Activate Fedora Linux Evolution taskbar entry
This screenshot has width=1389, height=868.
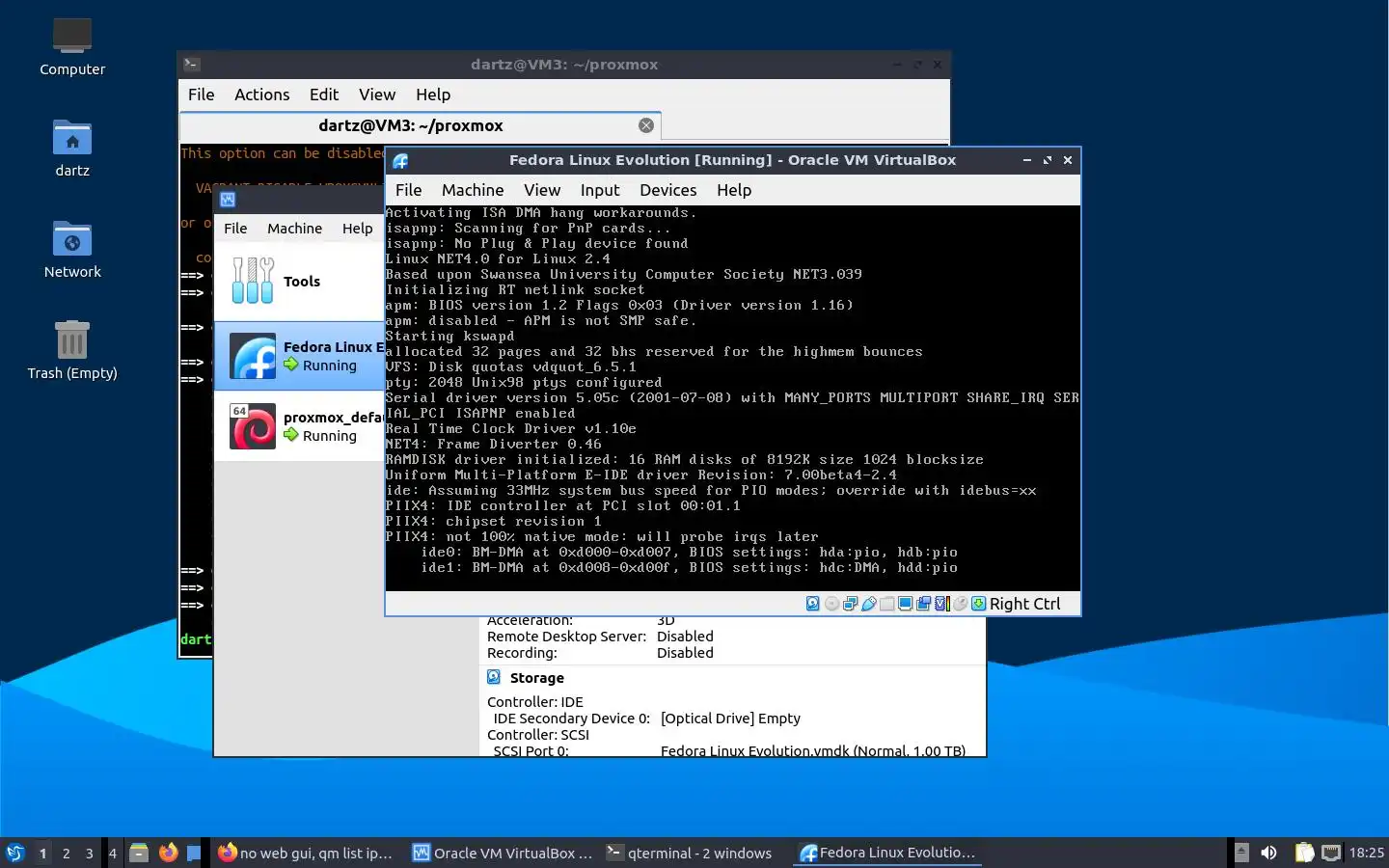(x=889, y=853)
